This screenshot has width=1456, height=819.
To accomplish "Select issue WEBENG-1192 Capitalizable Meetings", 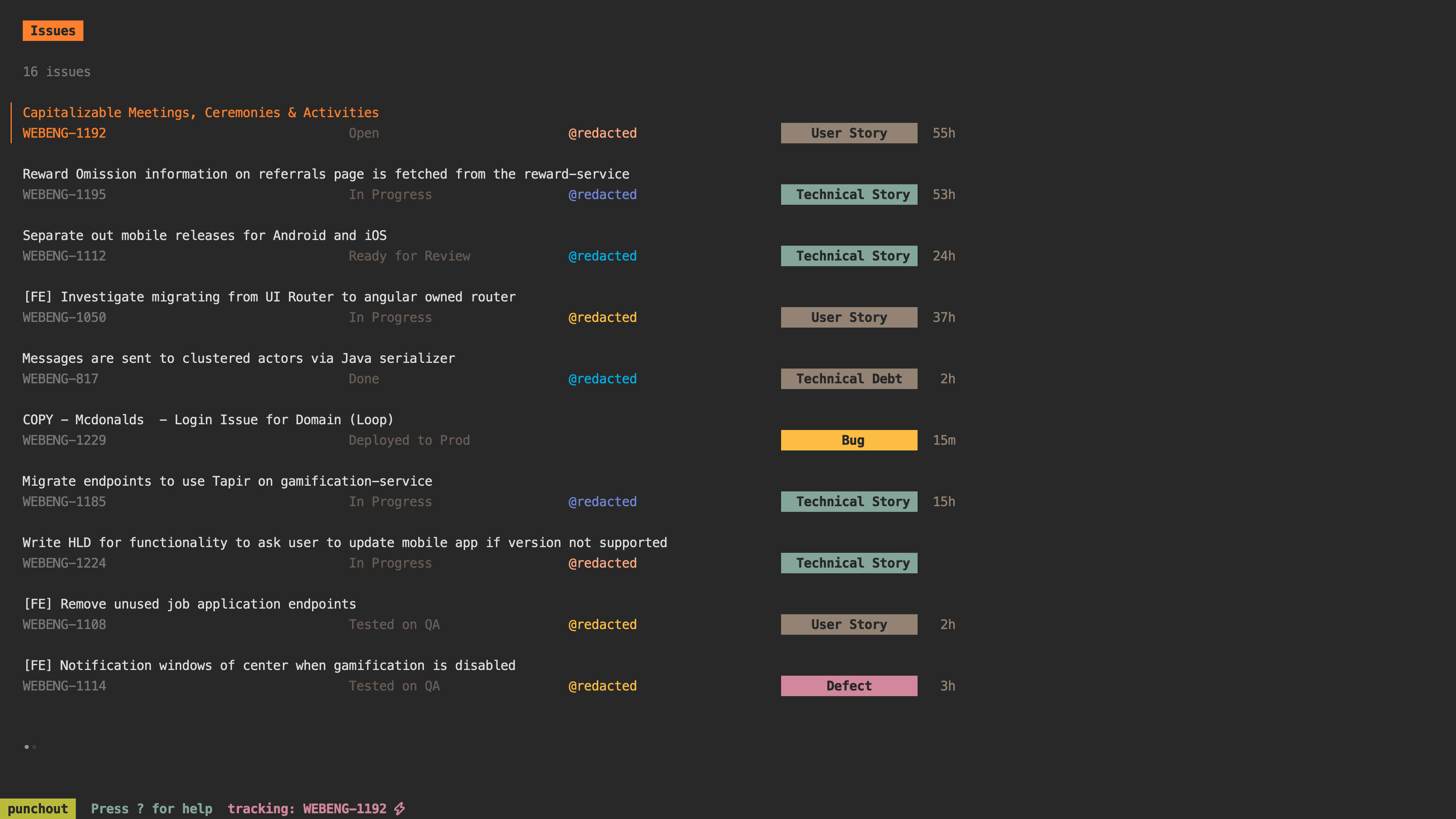I will pyautogui.click(x=200, y=113).
